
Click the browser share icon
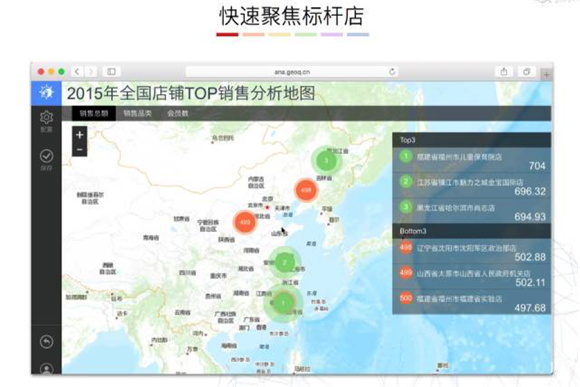click(504, 71)
